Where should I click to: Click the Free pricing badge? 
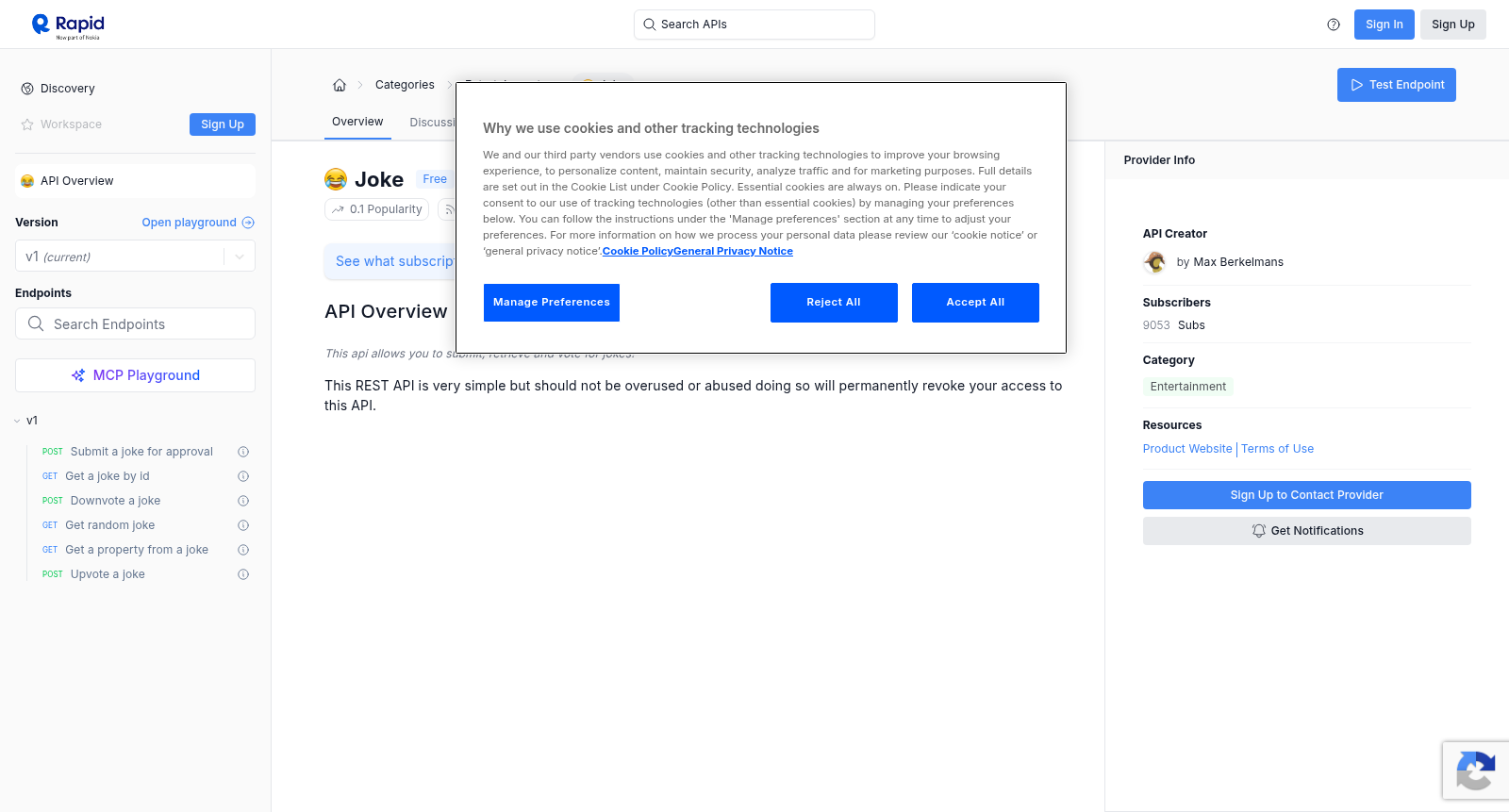pyautogui.click(x=435, y=179)
